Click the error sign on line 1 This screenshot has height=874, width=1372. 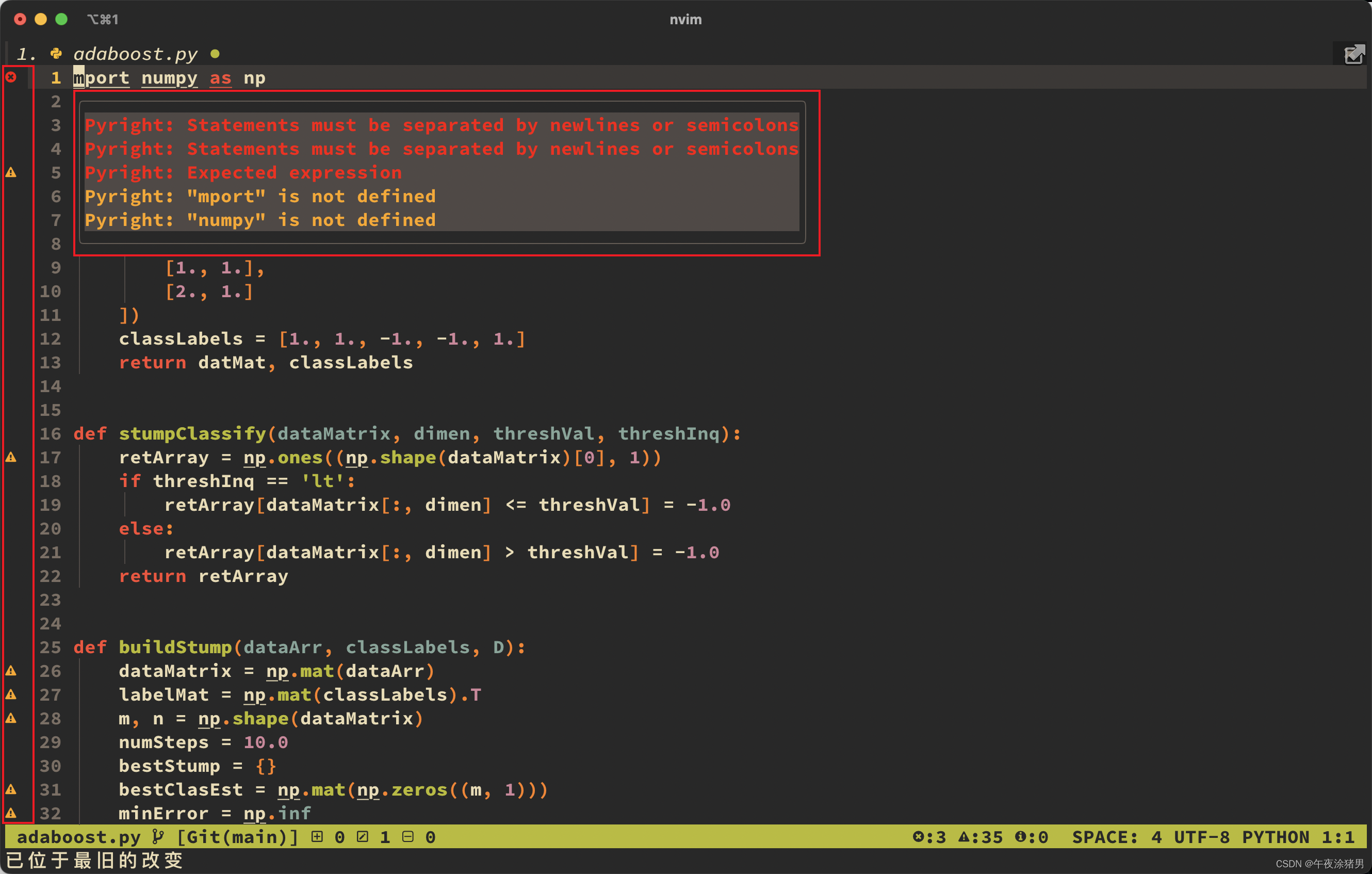coord(11,77)
